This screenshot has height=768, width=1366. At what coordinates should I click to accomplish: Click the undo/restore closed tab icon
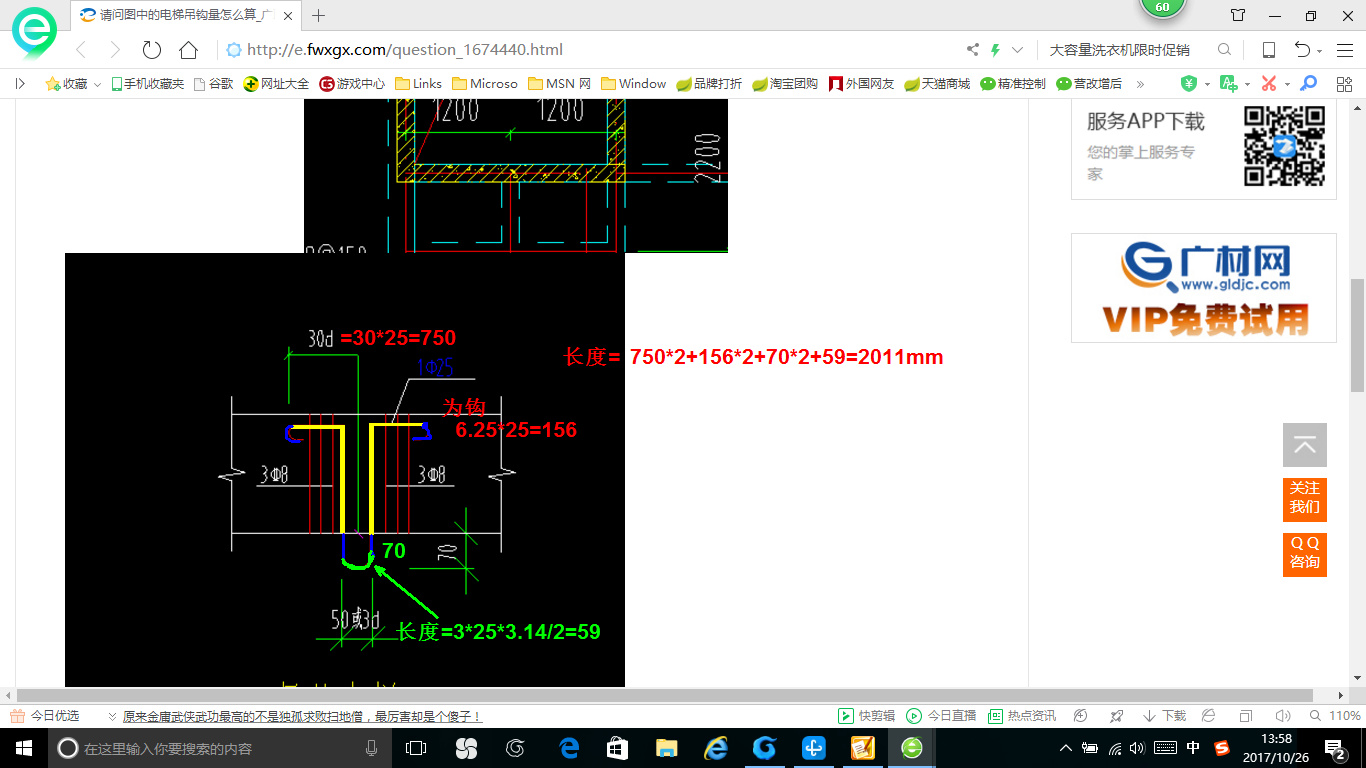tap(1302, 50)
